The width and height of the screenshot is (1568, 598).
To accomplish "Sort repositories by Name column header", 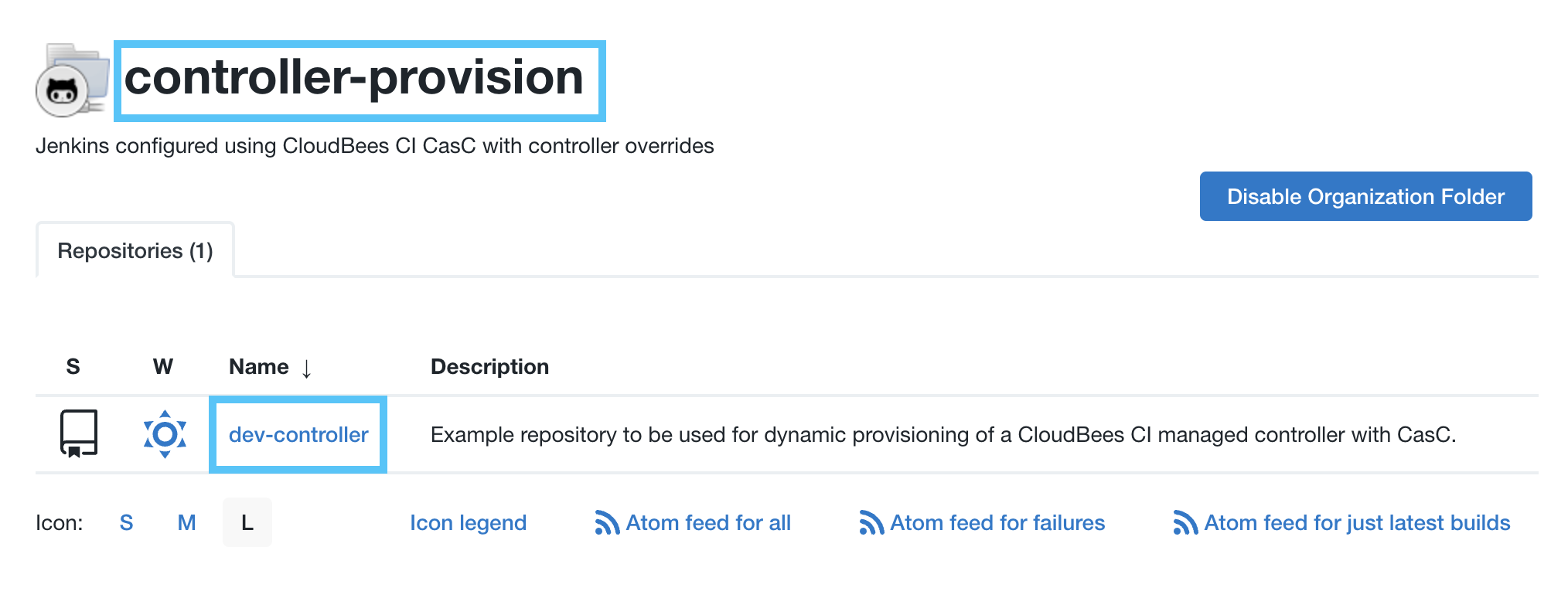I will (x=259, y=367).
